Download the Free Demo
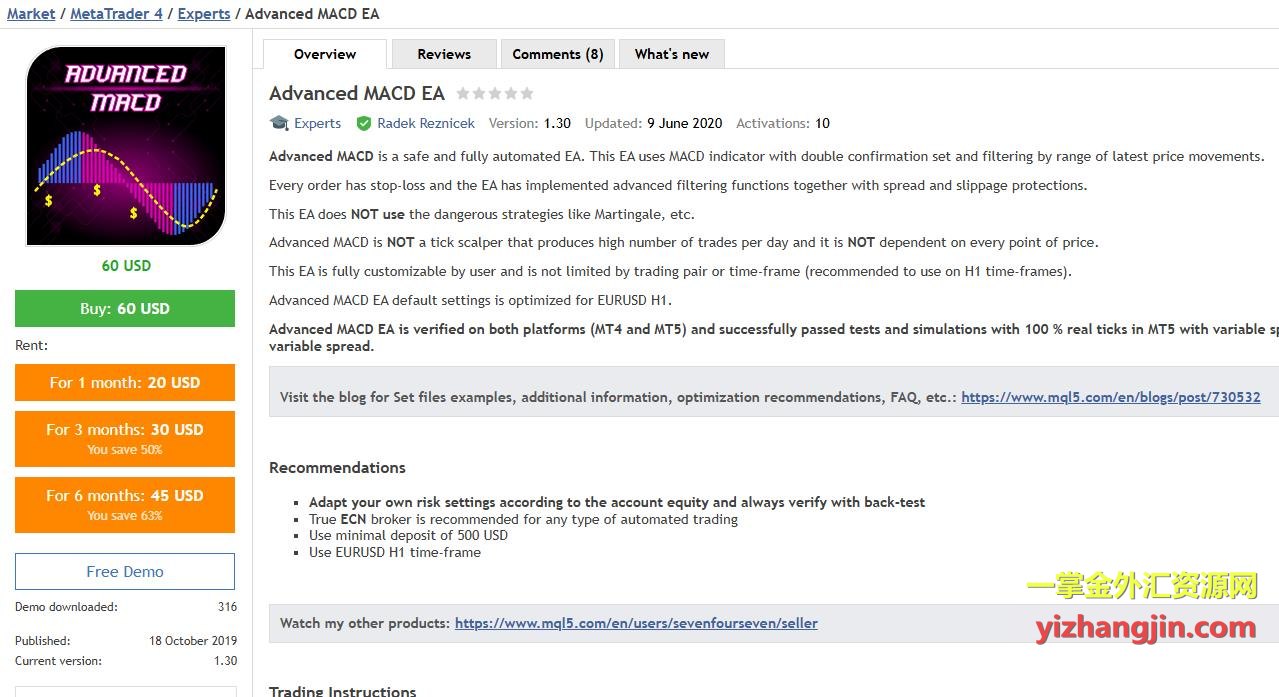The height and width of the screenshot is (697, 1279). [x=125, y=571]
